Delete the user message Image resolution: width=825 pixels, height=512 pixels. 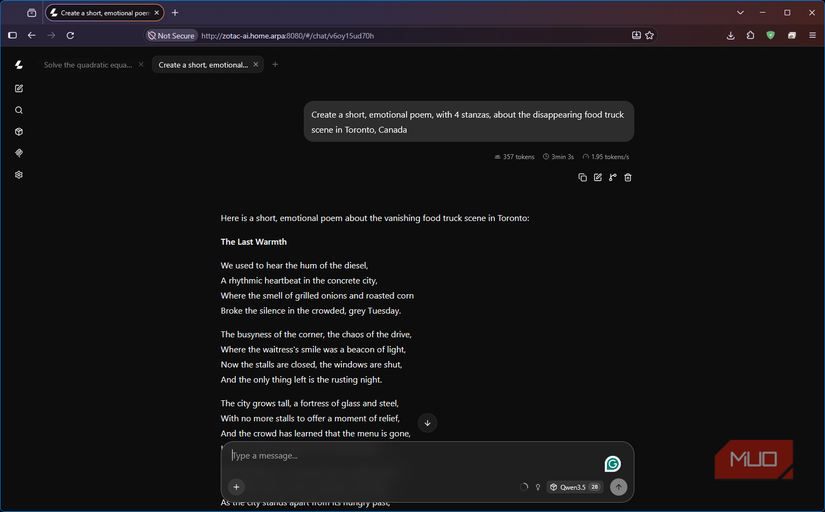[628, 177]
